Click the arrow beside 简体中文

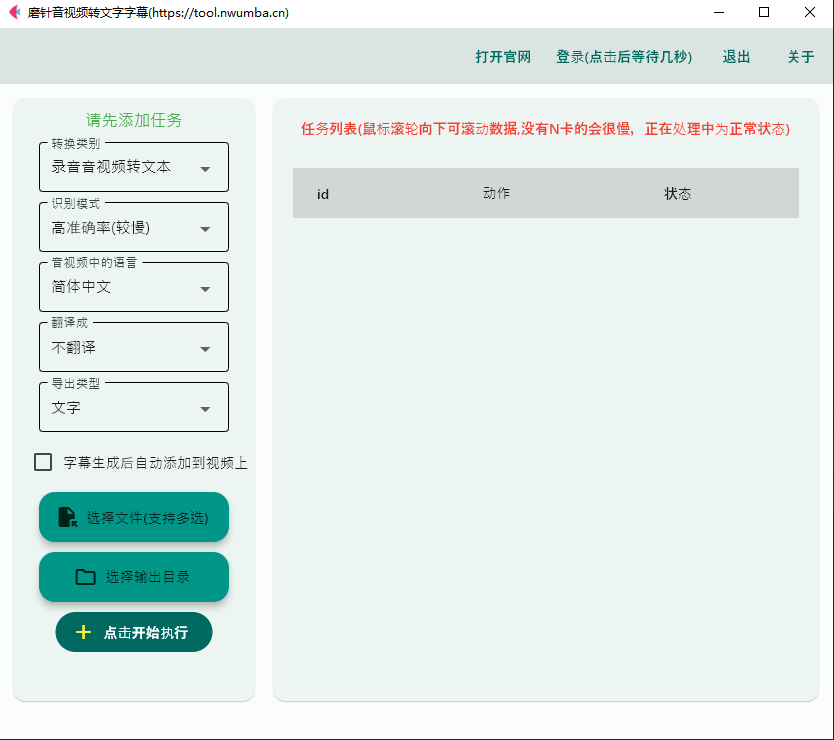click(205, 289)
